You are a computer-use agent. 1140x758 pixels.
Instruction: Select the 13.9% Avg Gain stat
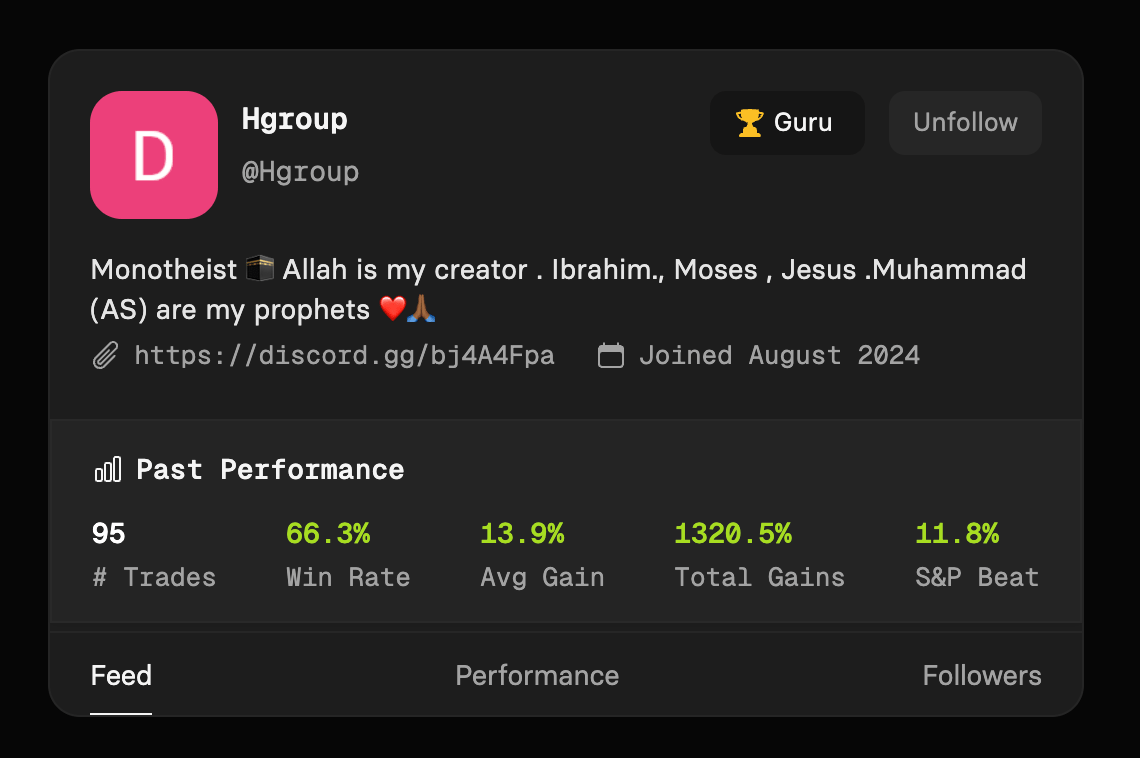tap(522, 534)
